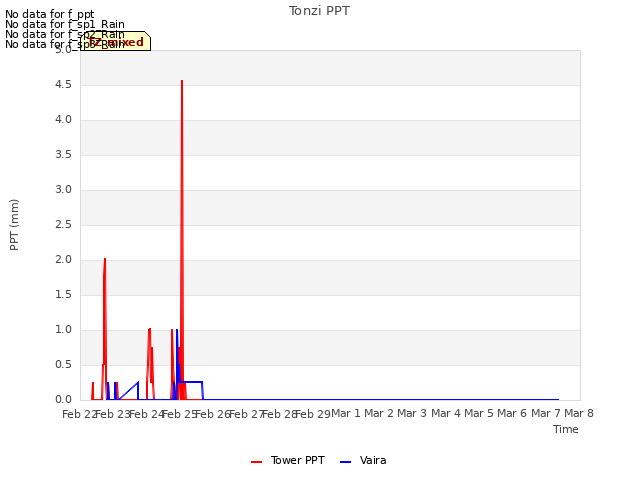Click the Mar 6 x-axis label
This screenshot has width=640, height=480.
click(512, 413)
